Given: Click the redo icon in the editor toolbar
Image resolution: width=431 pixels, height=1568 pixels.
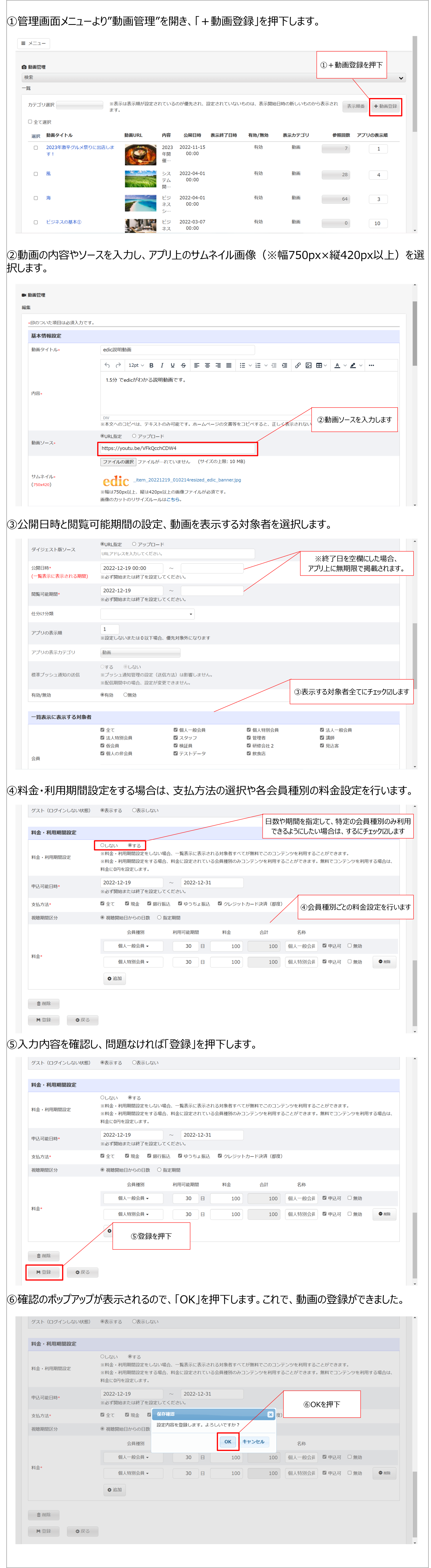Looking at the screenshot, I should point(118,365).
